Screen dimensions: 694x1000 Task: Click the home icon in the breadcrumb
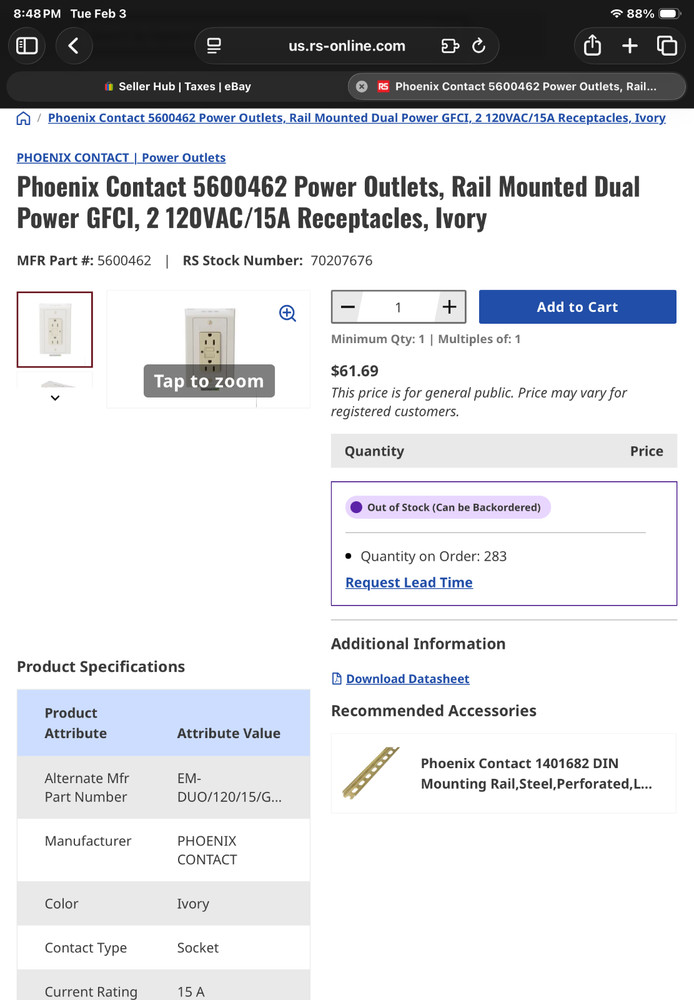tap(23, 117)
